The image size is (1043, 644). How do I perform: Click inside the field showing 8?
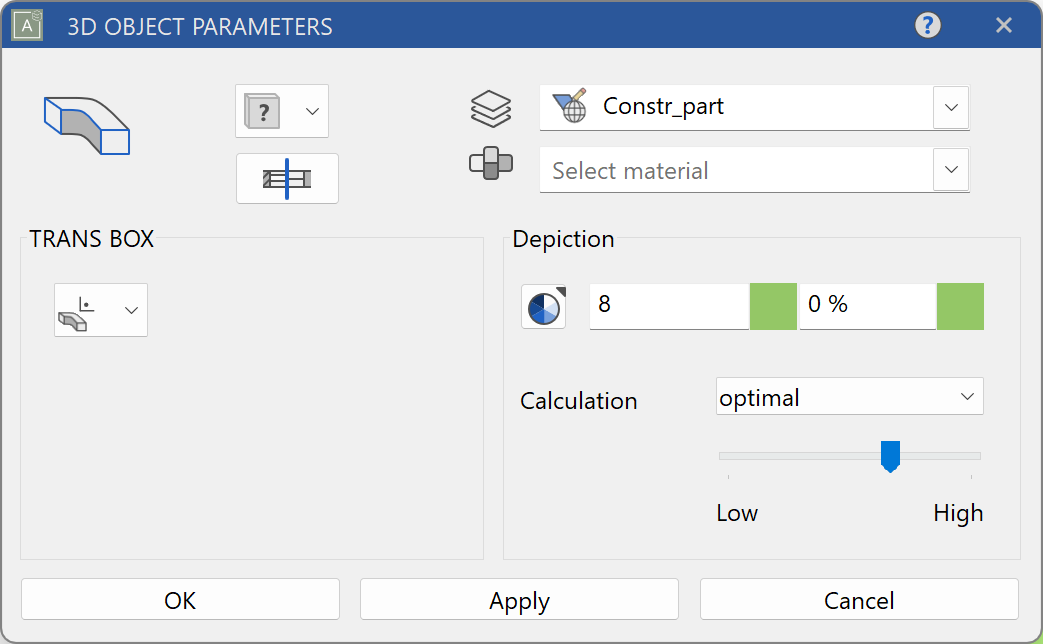tap(668, 306)
